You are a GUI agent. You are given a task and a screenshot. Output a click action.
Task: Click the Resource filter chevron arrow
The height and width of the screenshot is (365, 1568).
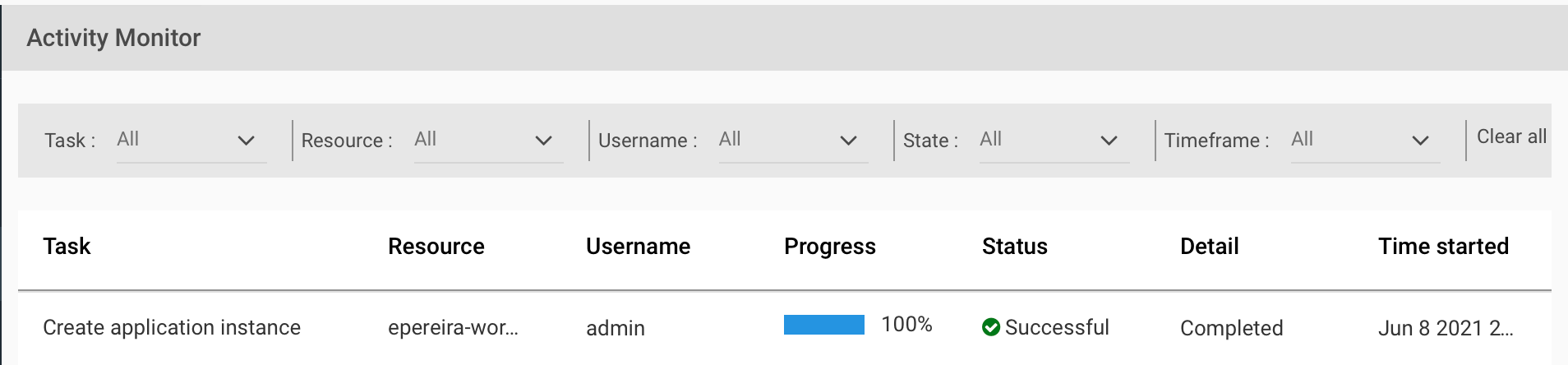[543, 141]
